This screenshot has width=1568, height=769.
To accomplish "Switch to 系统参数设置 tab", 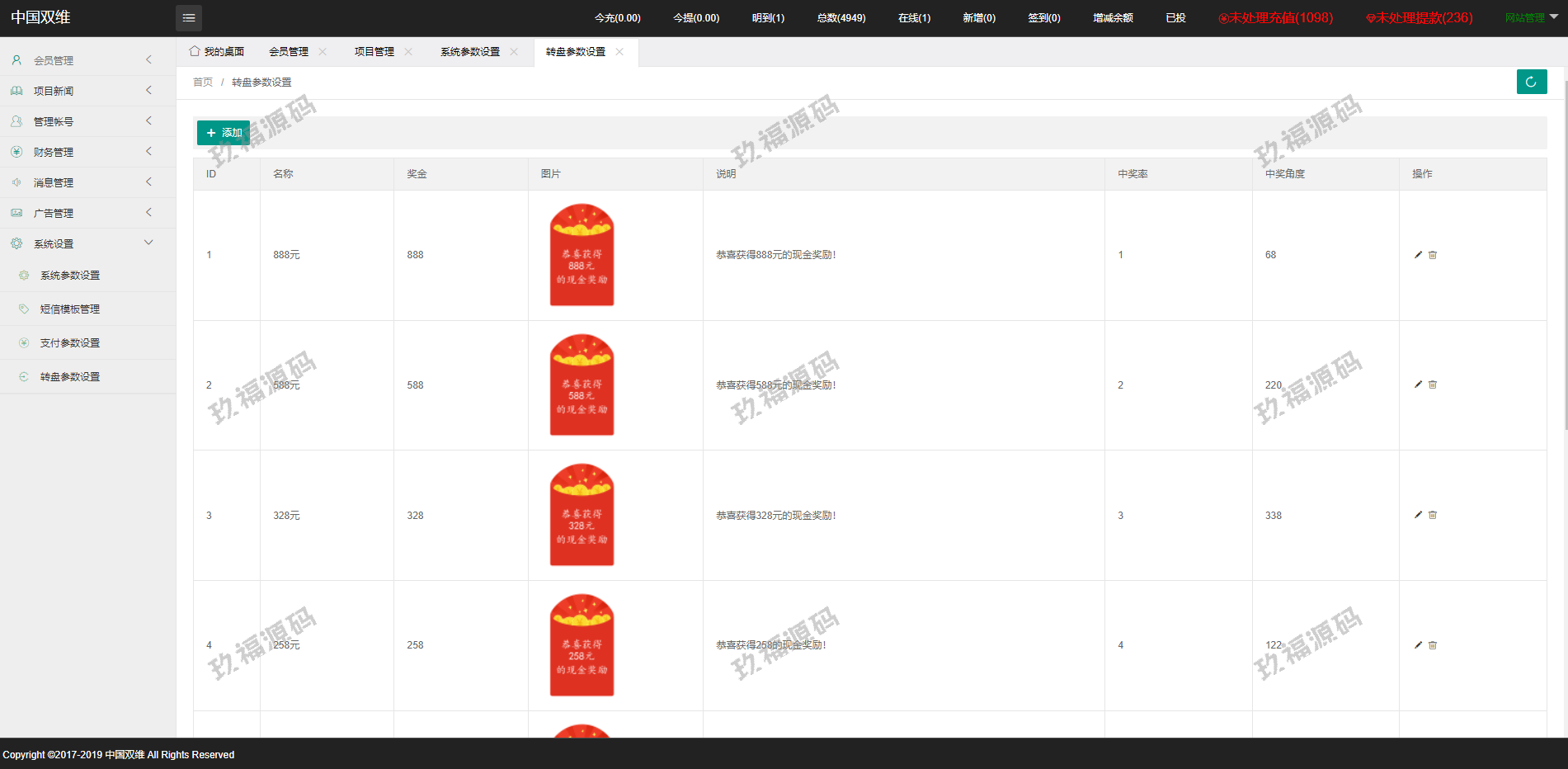I will pos(469,52).
